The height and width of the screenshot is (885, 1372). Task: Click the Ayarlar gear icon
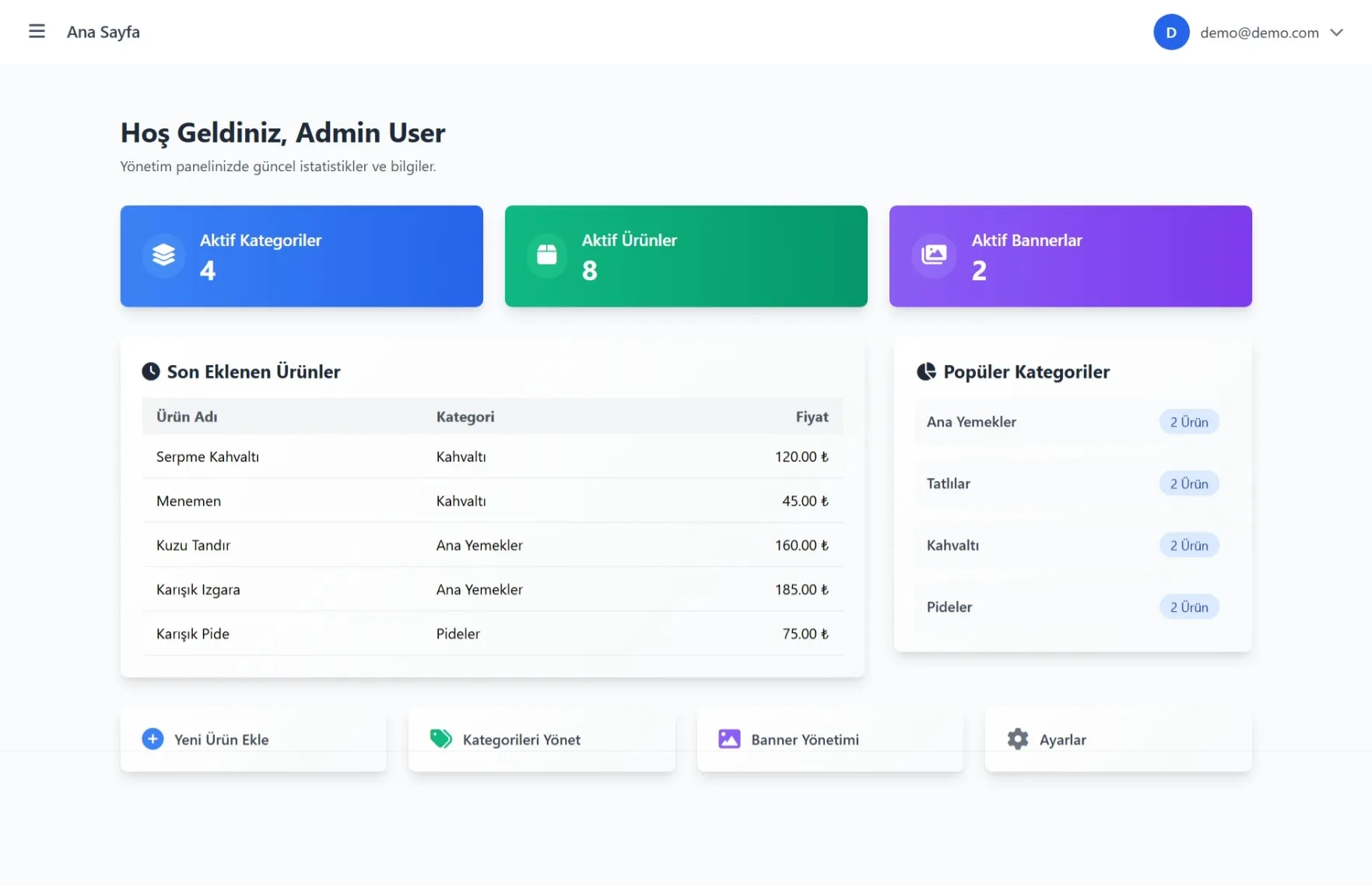click(1017, 739)
